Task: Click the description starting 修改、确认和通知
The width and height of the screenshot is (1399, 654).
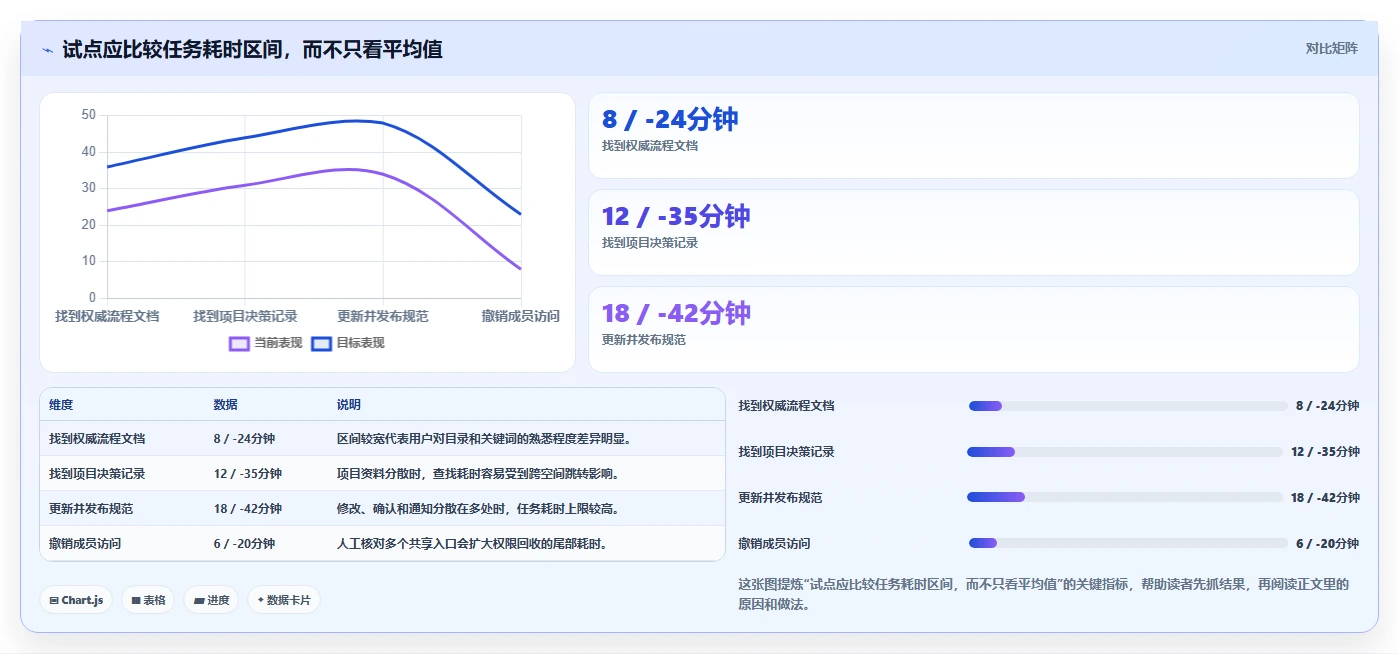Action: [478, 509]
